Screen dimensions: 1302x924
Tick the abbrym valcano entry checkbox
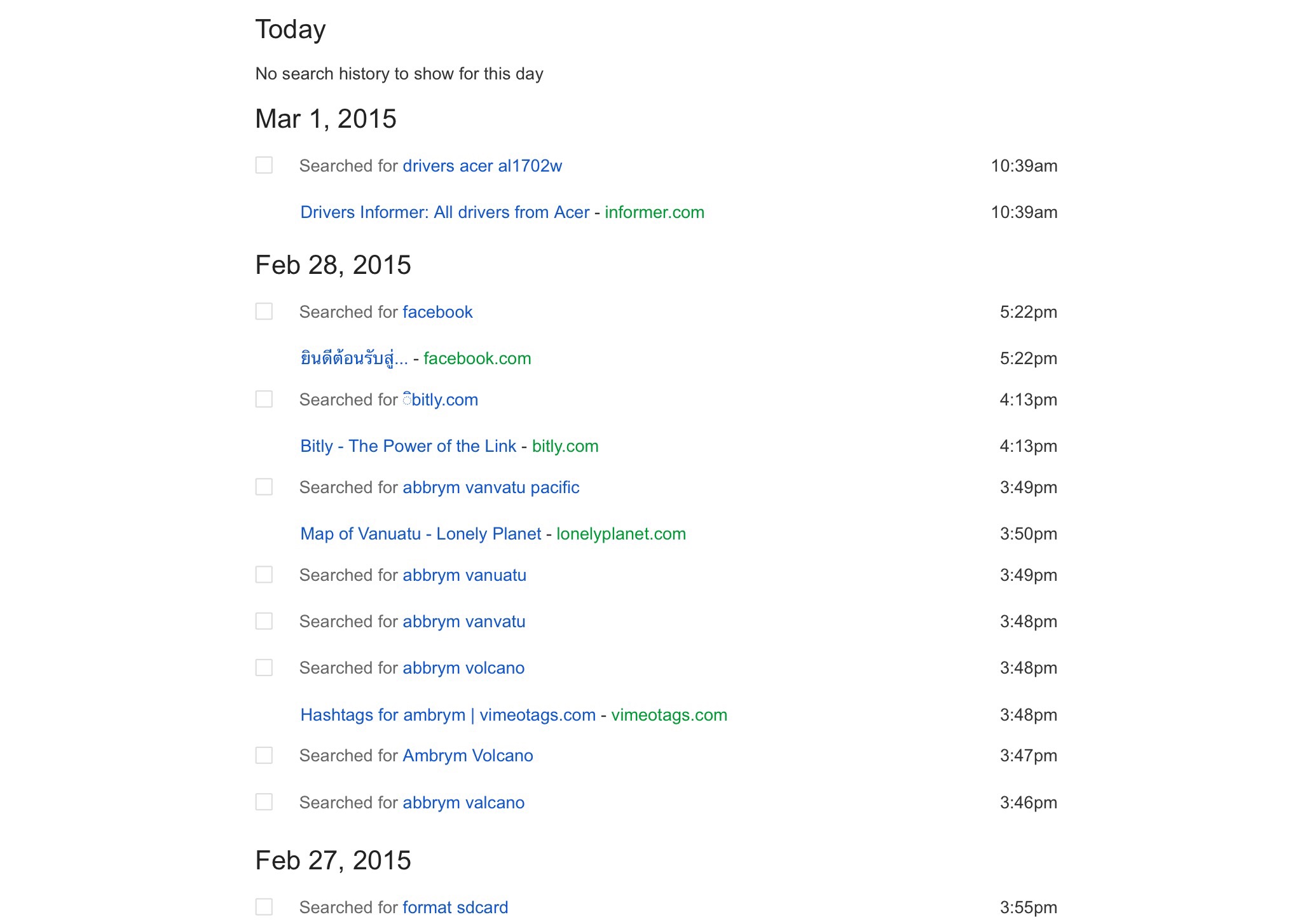click(x=264, y=802)
